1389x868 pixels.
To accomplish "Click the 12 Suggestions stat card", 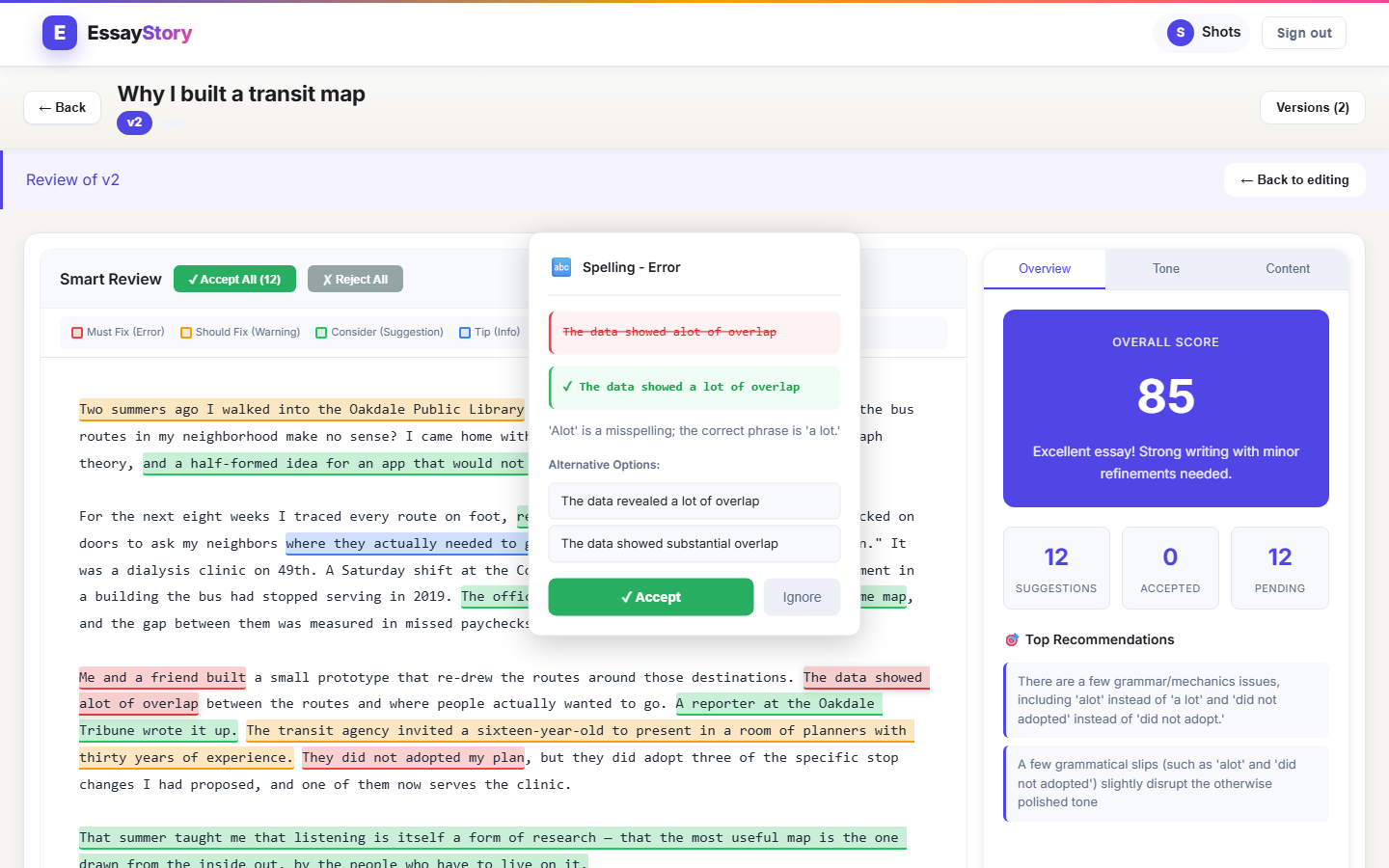I will (x=1056, y=568).
